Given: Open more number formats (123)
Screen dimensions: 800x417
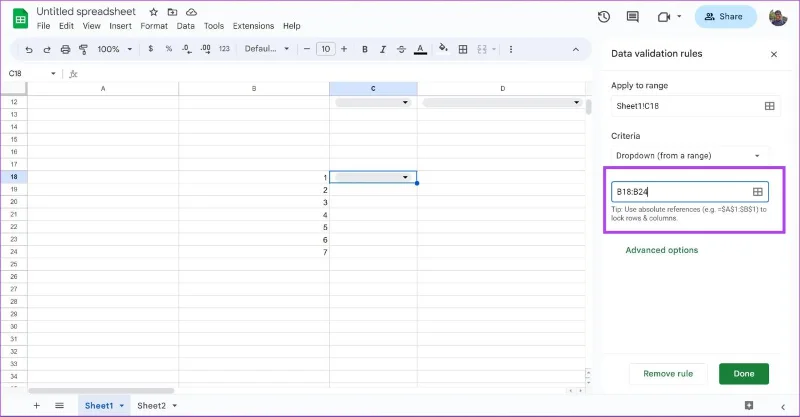Looking at the screenshot, I should (x=224, y=49).
